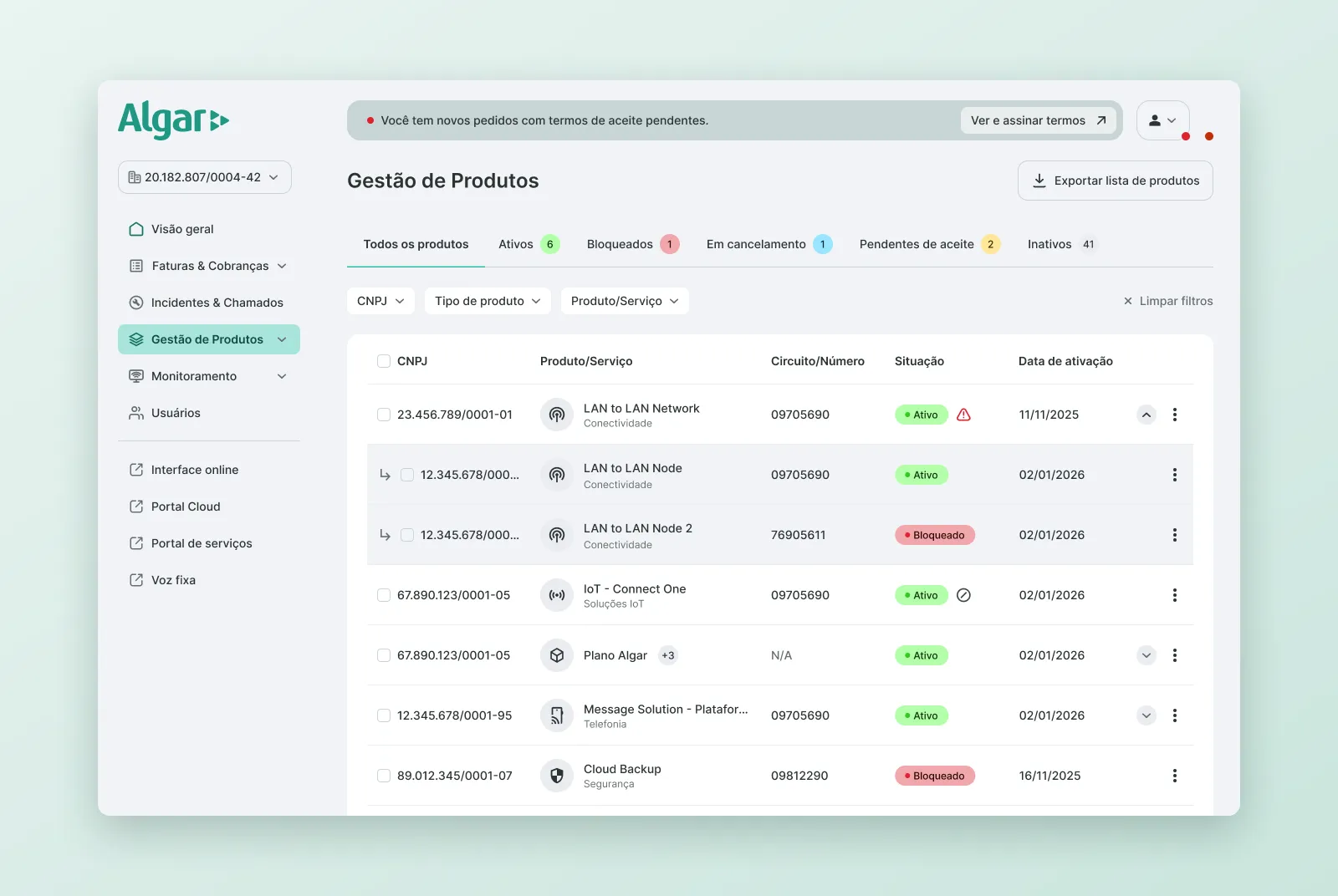1338x896 pixels.
Task: Open three-dot menu for IoT - Connect One
Action: click(x=1174, y=595)
